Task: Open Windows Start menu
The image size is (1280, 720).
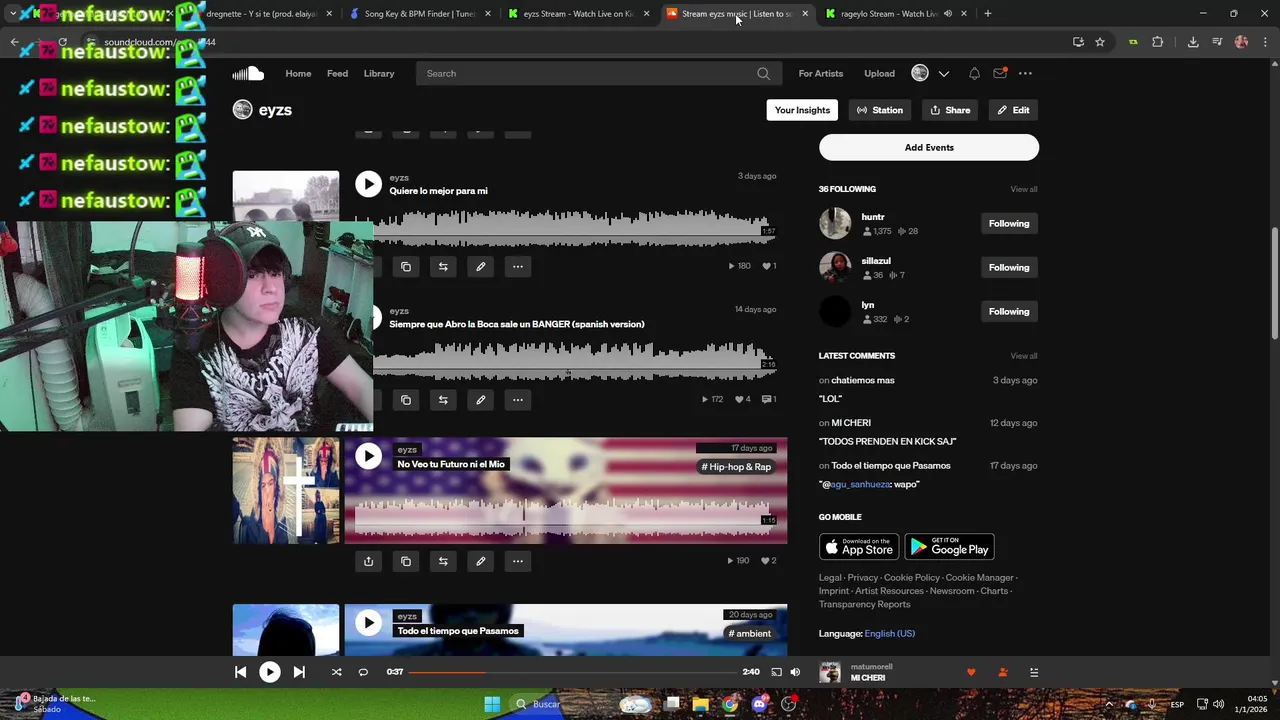Action: tap(492, 704)
